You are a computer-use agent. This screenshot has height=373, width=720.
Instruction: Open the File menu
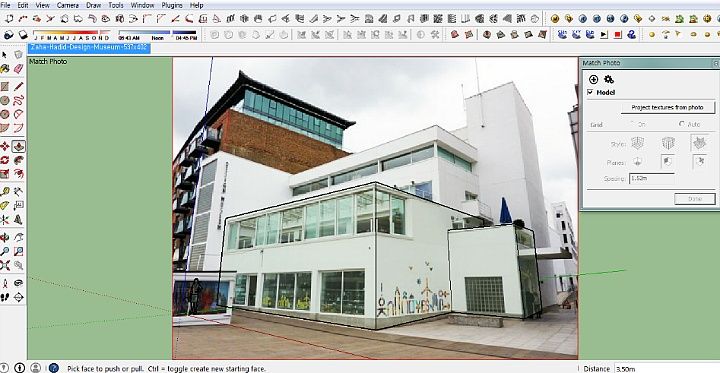6,5
